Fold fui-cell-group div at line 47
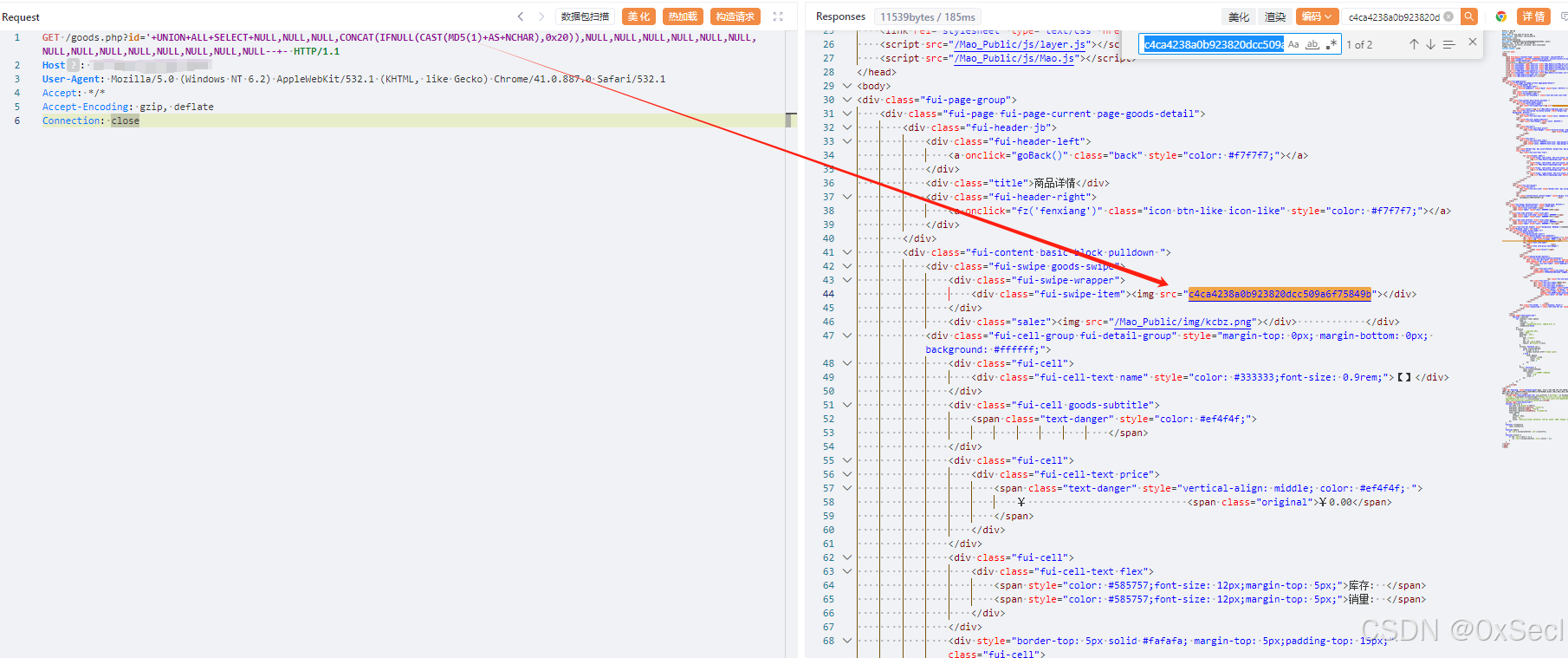 [x=847, y=336]
